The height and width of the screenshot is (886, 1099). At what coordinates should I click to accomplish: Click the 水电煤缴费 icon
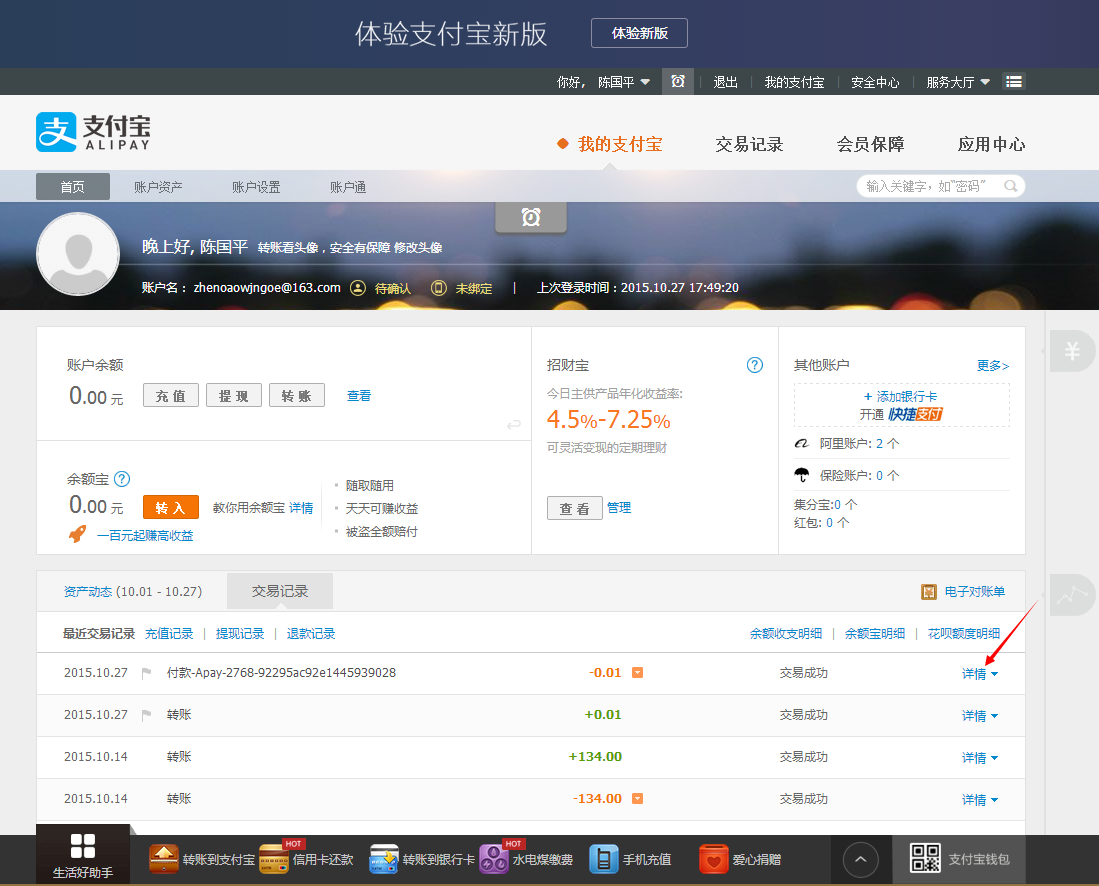tap(493, 859)
